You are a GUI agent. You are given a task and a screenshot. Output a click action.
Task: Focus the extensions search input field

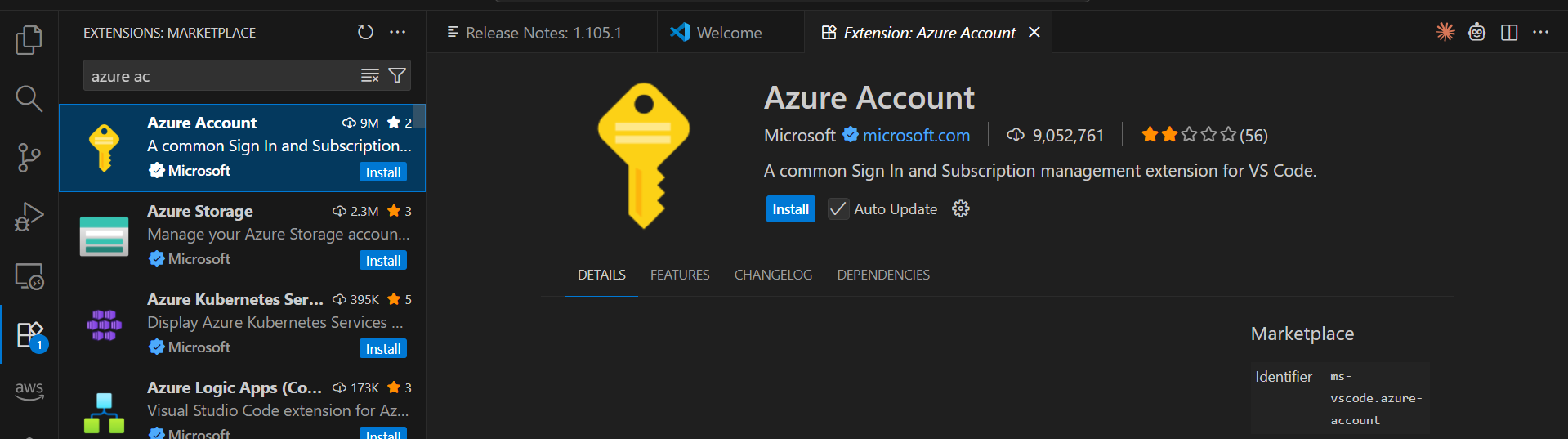click(221, 76)
